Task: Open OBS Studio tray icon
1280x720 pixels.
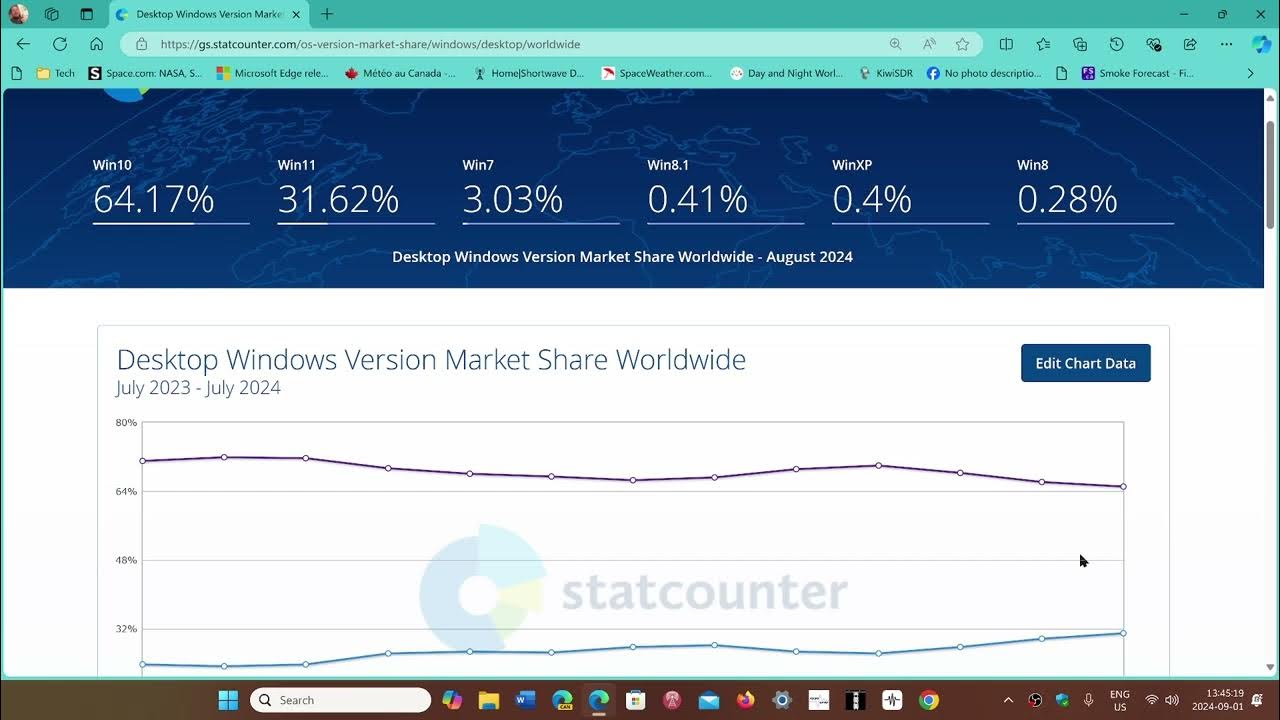Action: point(1035,700)
